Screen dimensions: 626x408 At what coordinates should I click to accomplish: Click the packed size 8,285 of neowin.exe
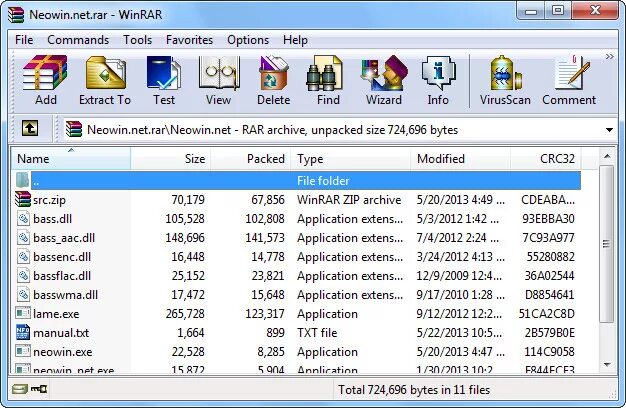point(271,352)
